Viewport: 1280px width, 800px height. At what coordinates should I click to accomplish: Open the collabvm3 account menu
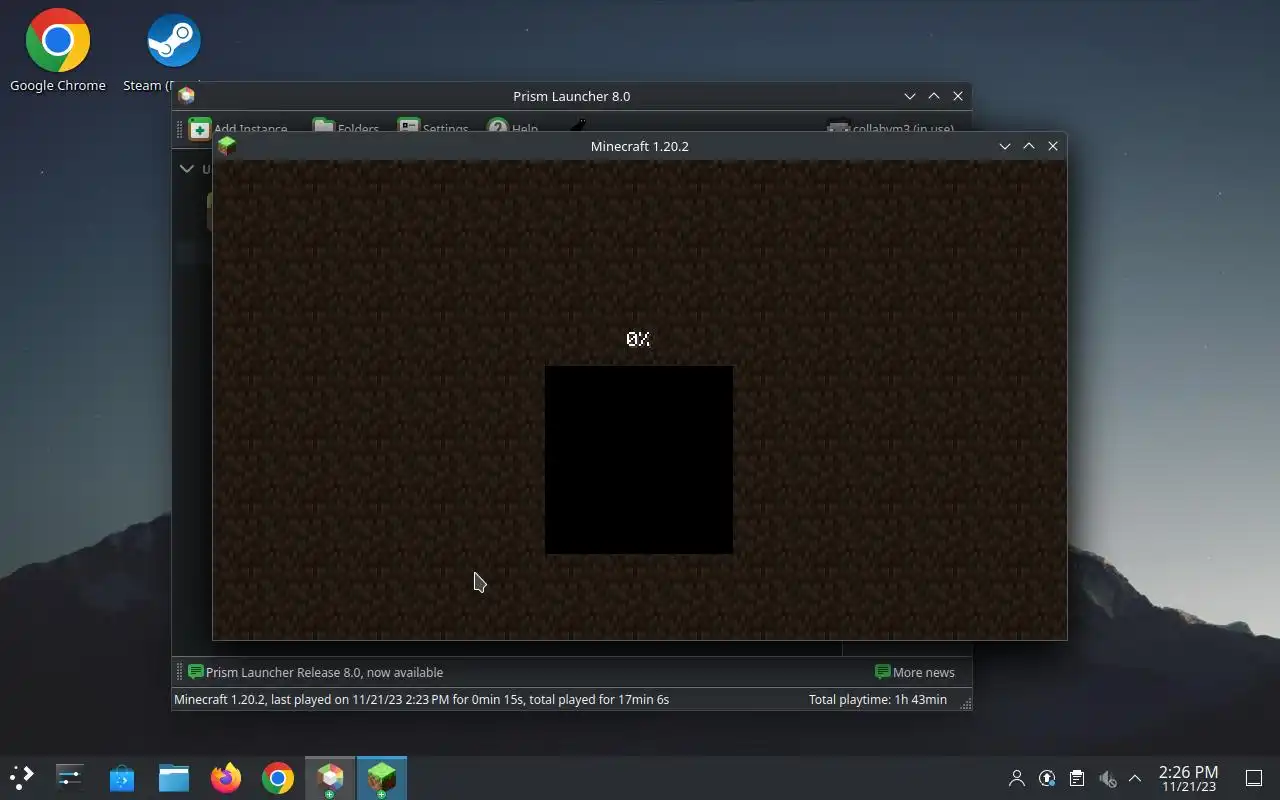tap(890, 128)
